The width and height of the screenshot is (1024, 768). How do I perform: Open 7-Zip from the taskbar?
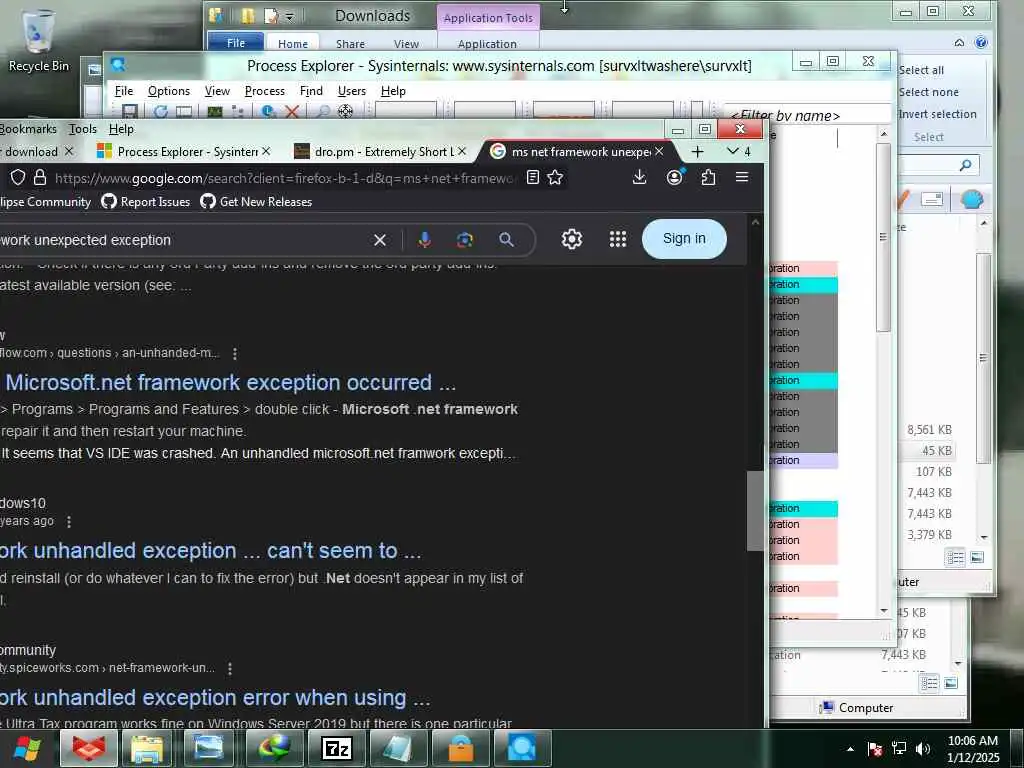click(337, 748)
